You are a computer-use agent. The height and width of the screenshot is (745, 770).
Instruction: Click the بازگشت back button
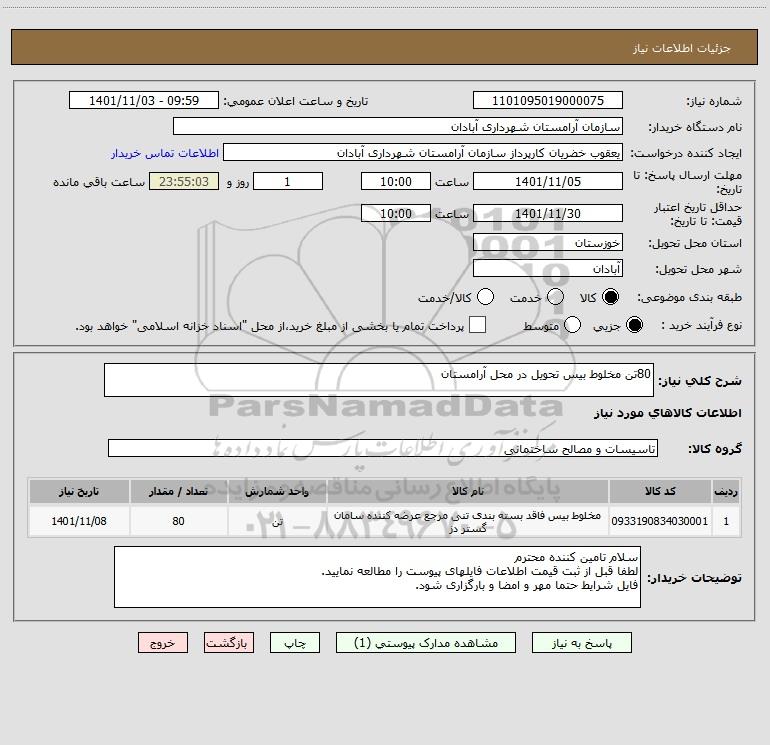[x=229, y=643]
